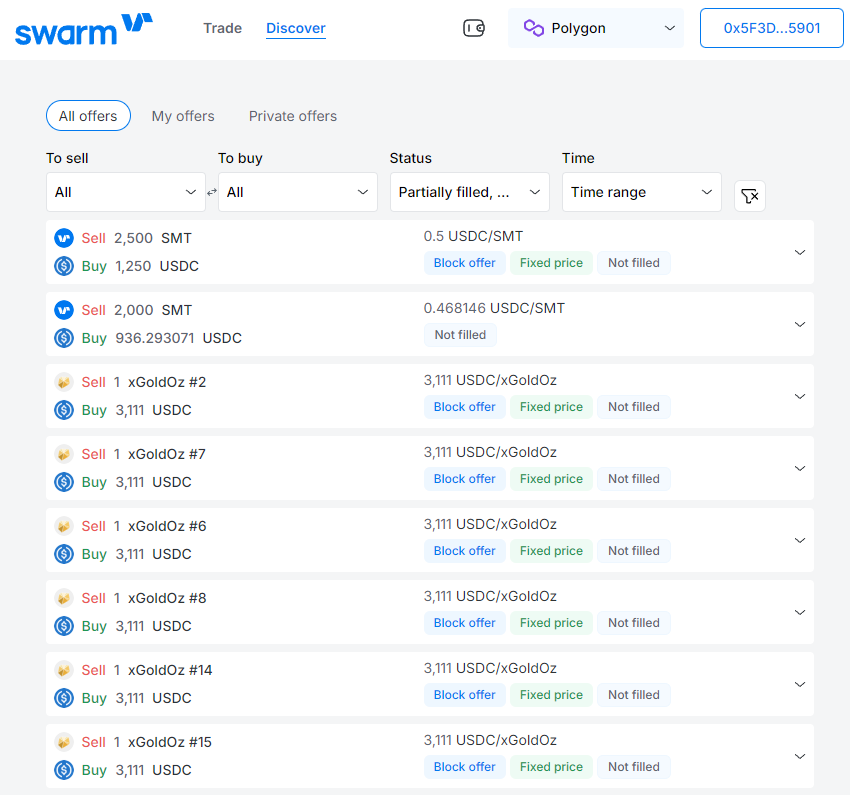Screen dimensions: 850x795
Task: Click USDC icon beside Buy 1,250 USDC
Action: pos(64,266)
